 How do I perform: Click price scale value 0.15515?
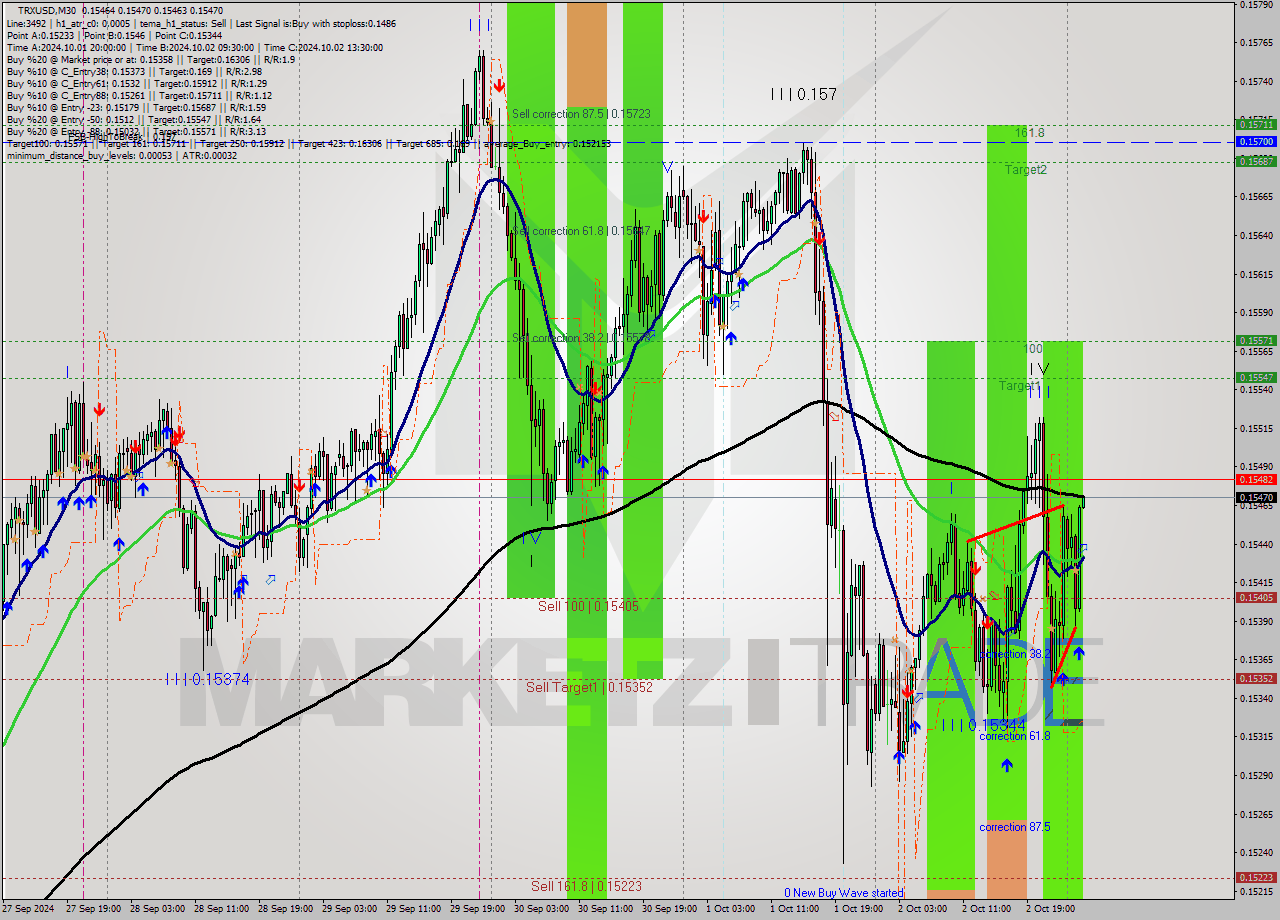(x=1257, y=429)
